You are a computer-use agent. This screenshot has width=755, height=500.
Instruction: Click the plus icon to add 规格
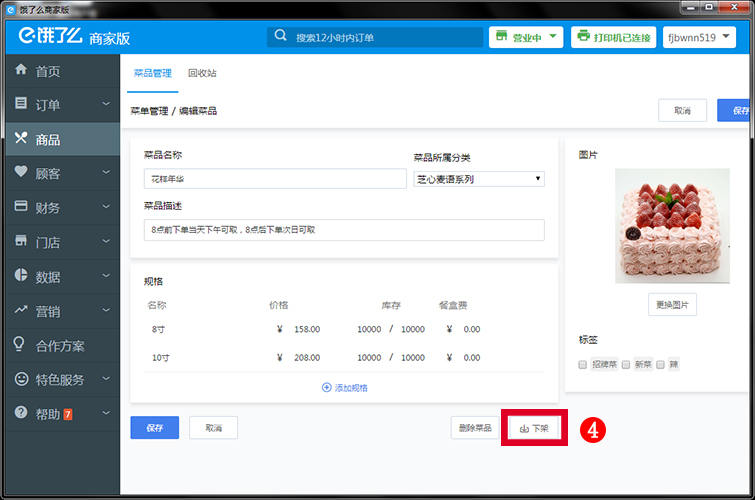pyautogui.click(x=326, y=387)
